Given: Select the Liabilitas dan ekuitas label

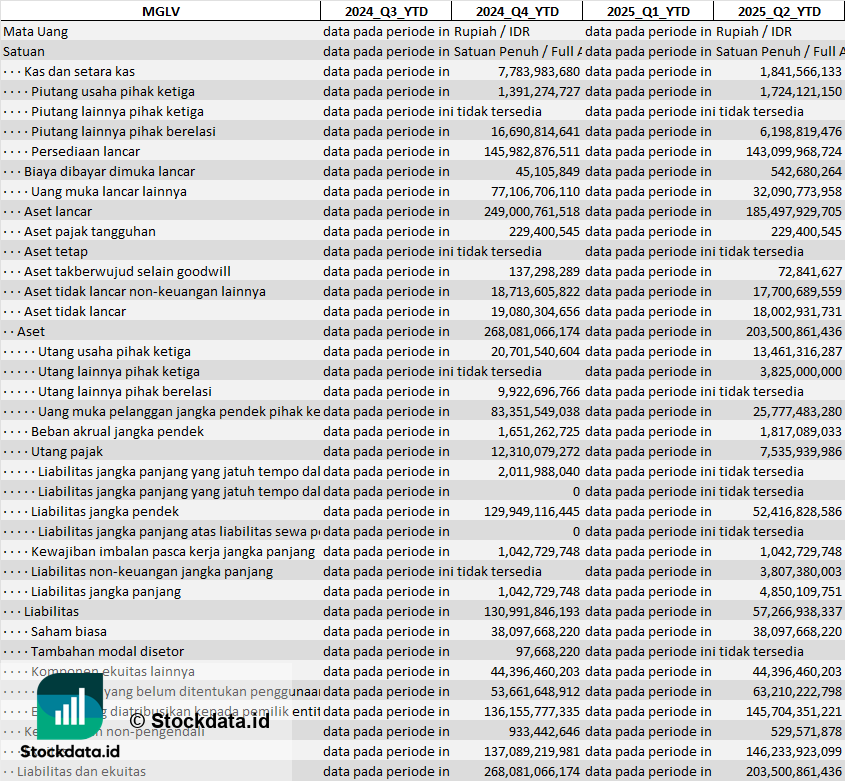Looking at the screenshot, I should coord(81,771).
